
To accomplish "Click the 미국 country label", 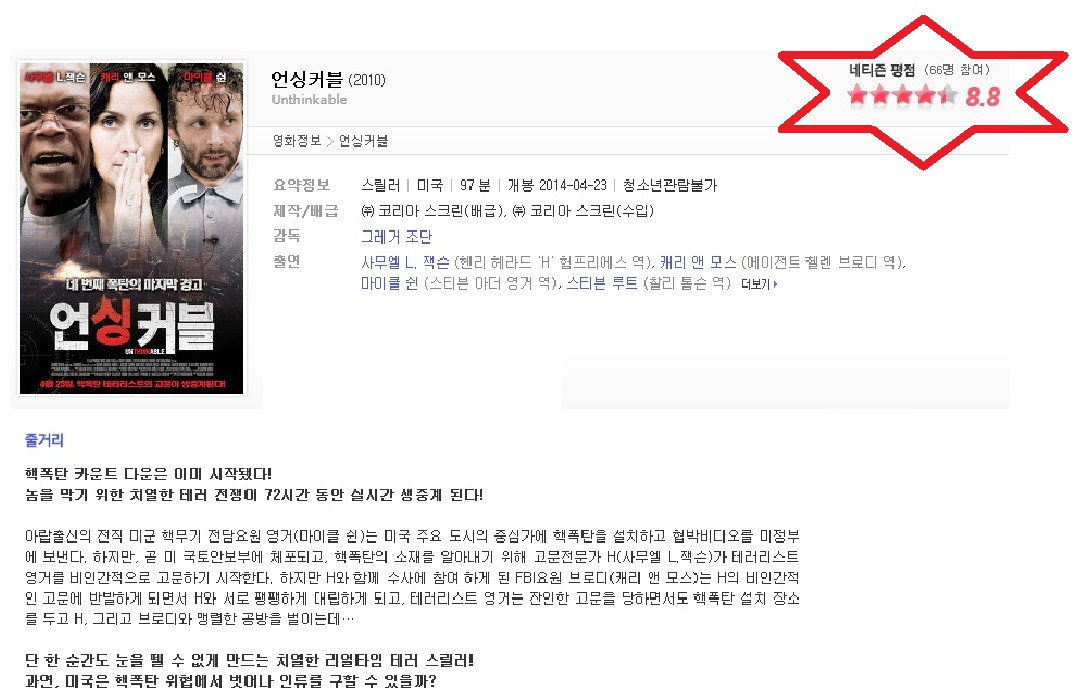I will (x=429, y=185).
